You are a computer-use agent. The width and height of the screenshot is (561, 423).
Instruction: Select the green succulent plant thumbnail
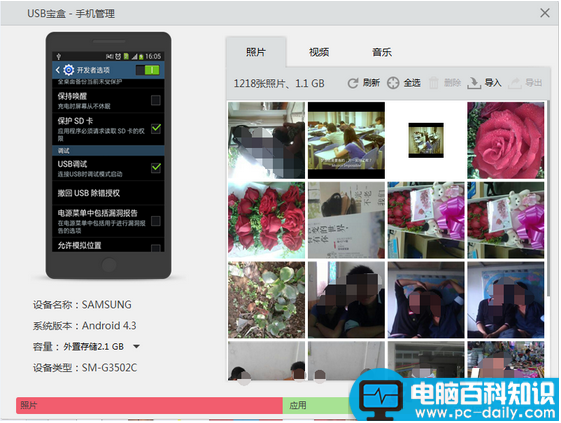267,300
